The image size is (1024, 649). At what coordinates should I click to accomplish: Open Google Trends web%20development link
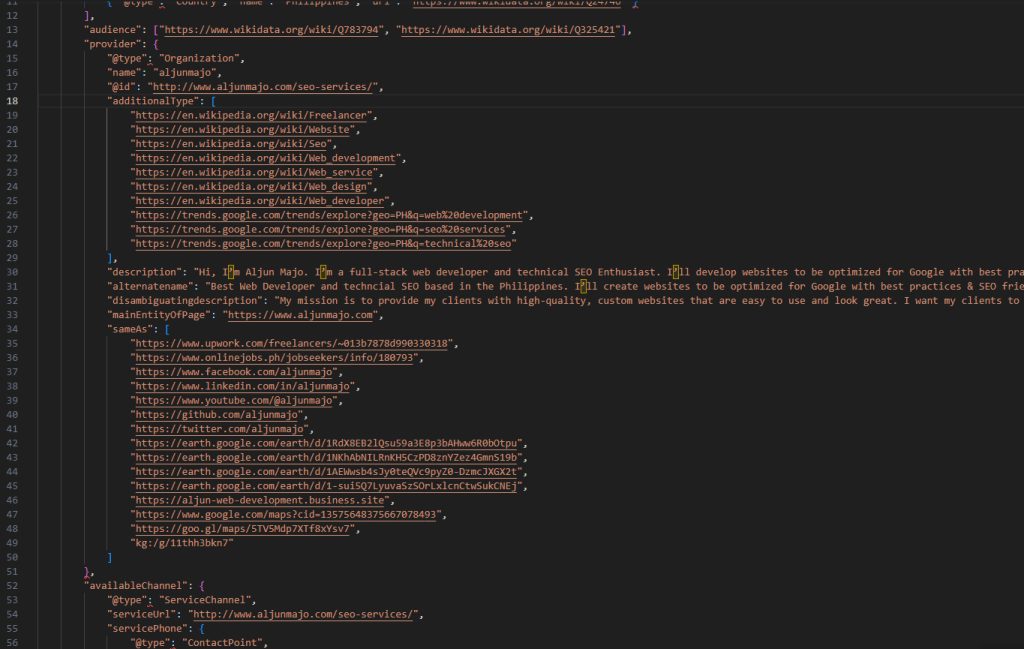329,215
